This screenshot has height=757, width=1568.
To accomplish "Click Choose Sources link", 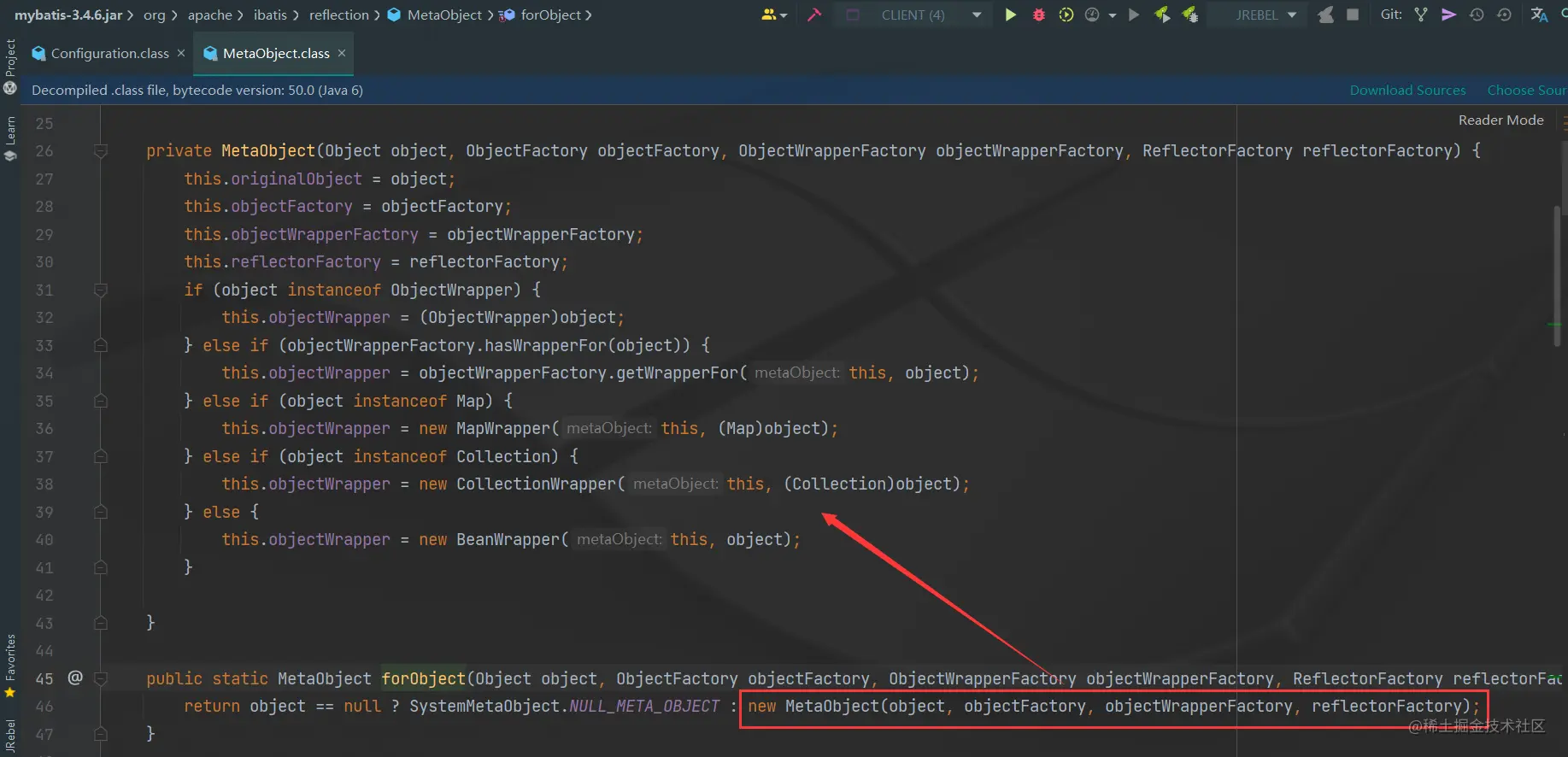I will 1527,90.
